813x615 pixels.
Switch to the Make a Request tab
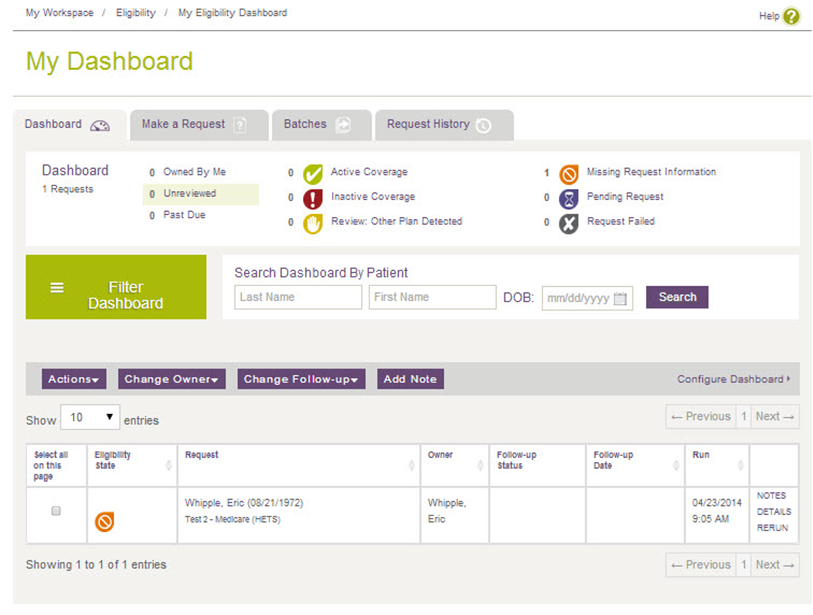(200, 125)
